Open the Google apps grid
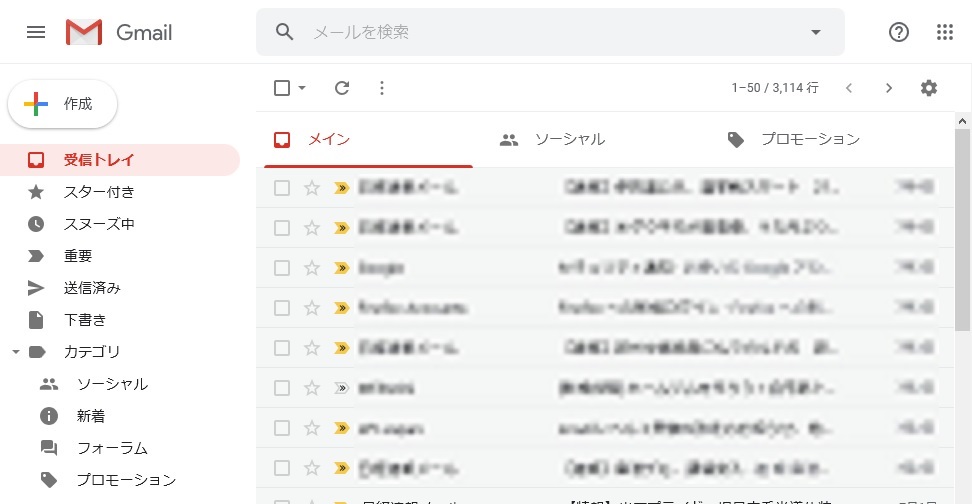The image size is (972, 504). pyautogui.click(x=945, y=32)
